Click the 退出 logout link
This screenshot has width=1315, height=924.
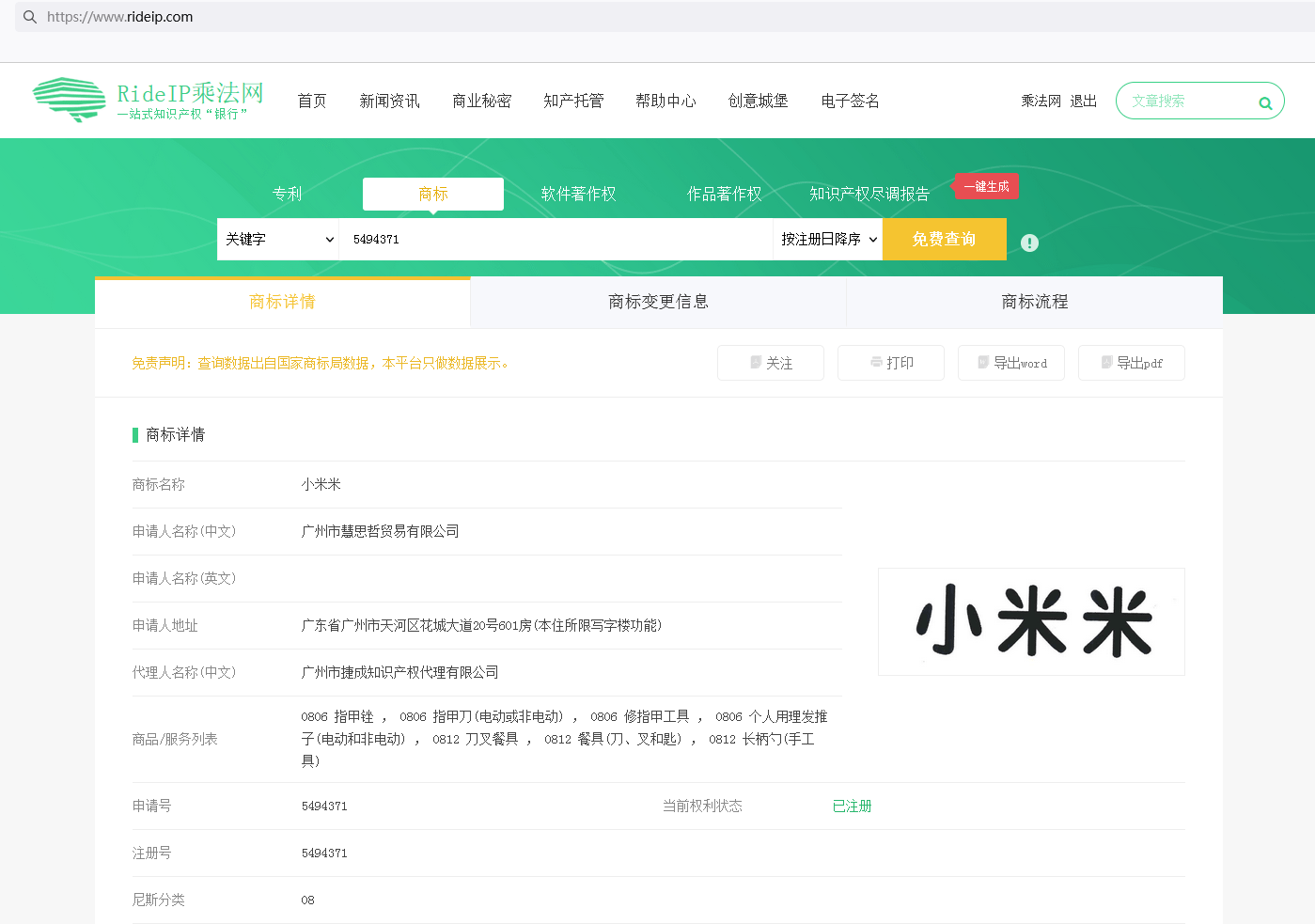click(x=1083, y=101)
